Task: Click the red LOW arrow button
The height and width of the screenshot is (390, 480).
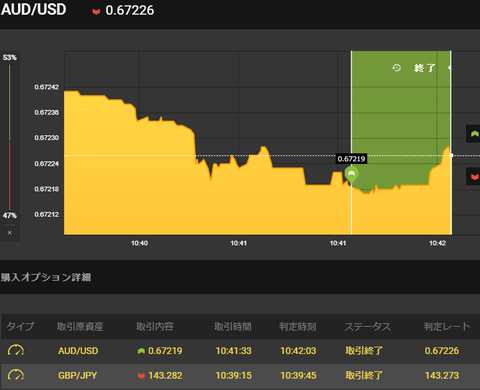Action: [473, 177]
